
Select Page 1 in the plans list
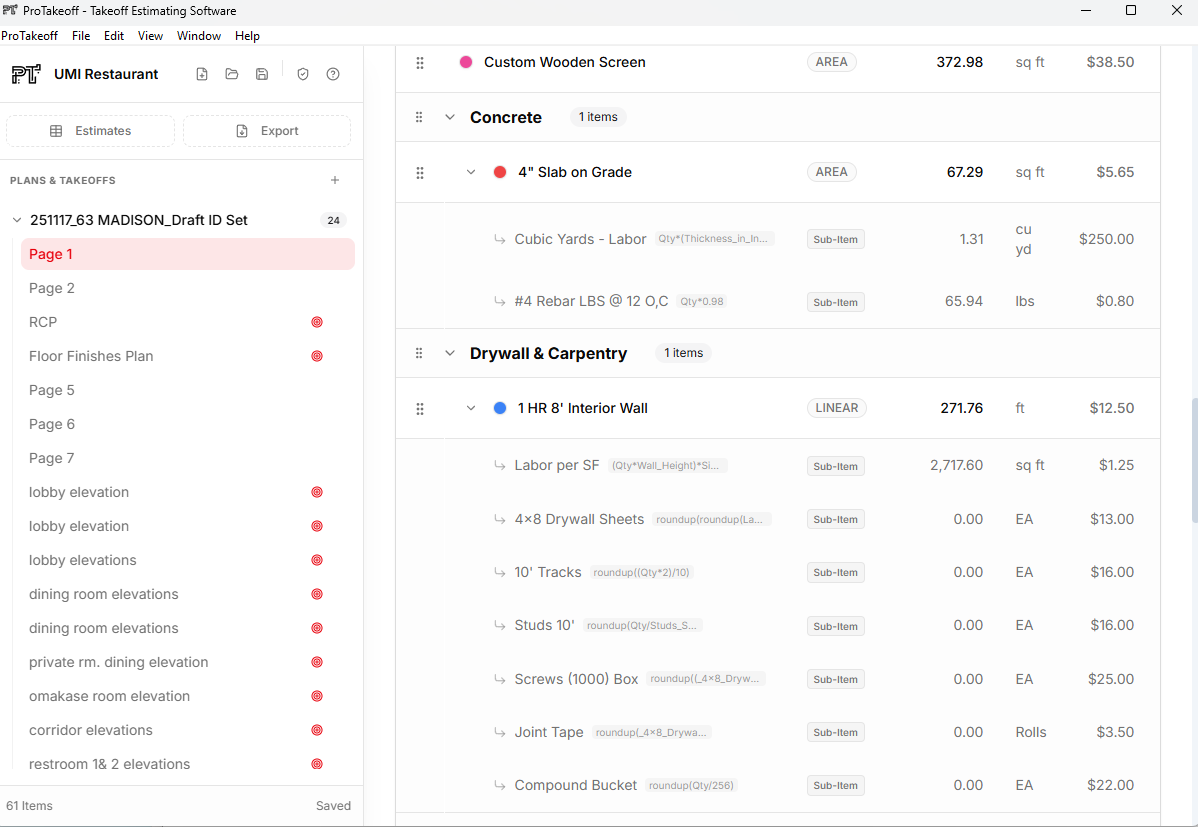tap(188, 255)
